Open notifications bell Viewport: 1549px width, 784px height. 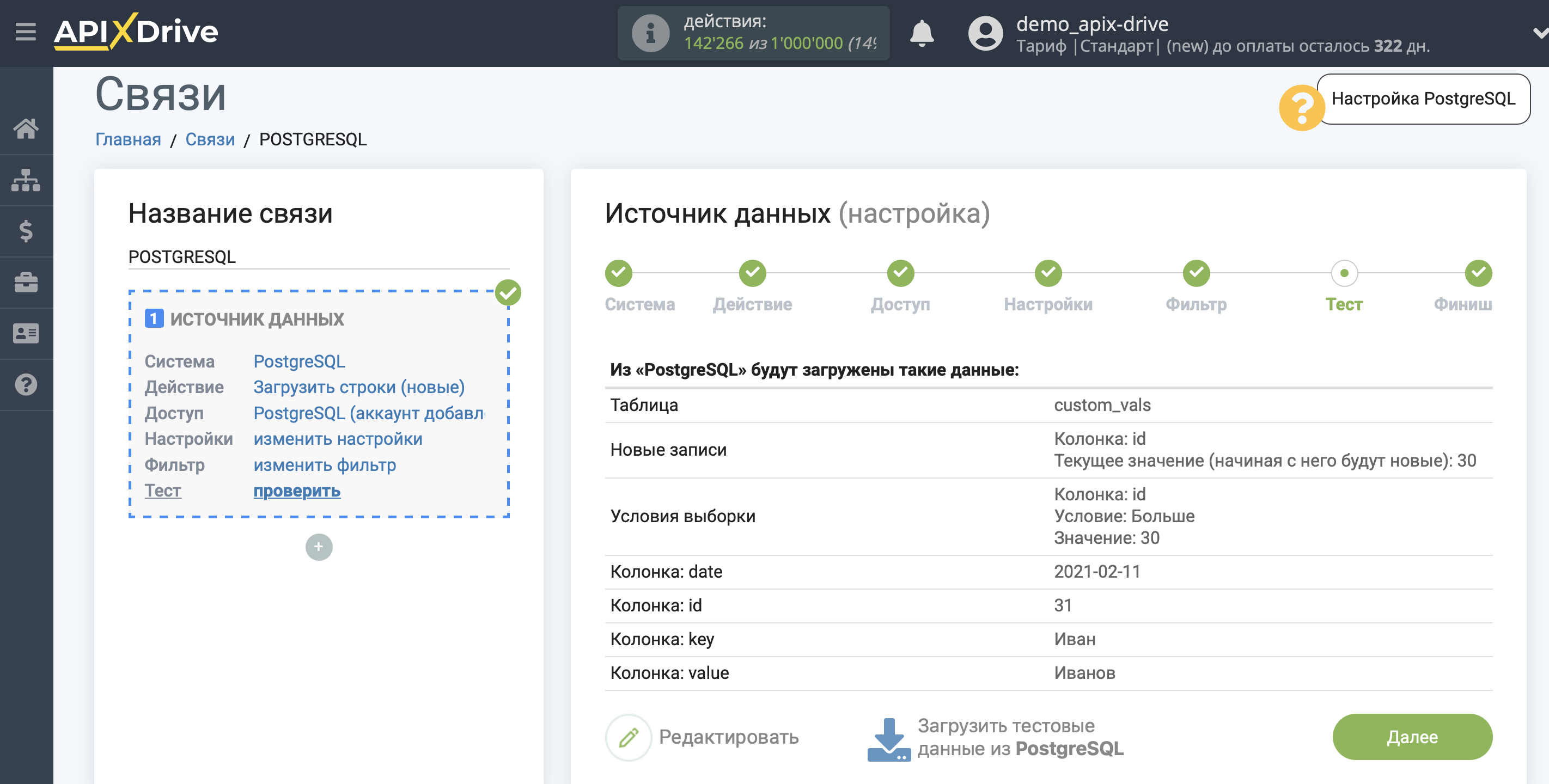[921, 33]
